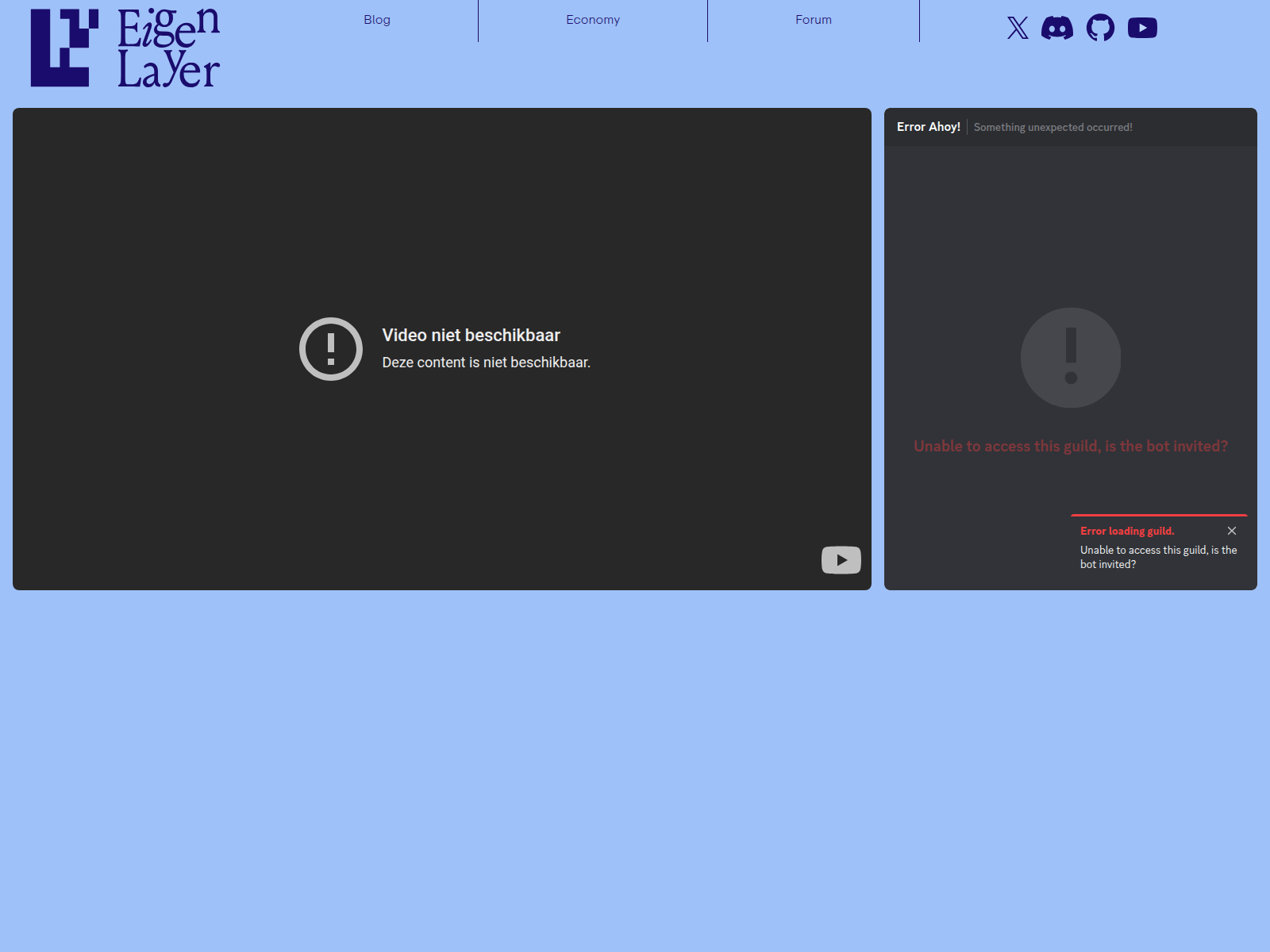The image size is (1270, 952).
Task: Select the 'Unable to access this guild' message
Action: click(1070, 446)
